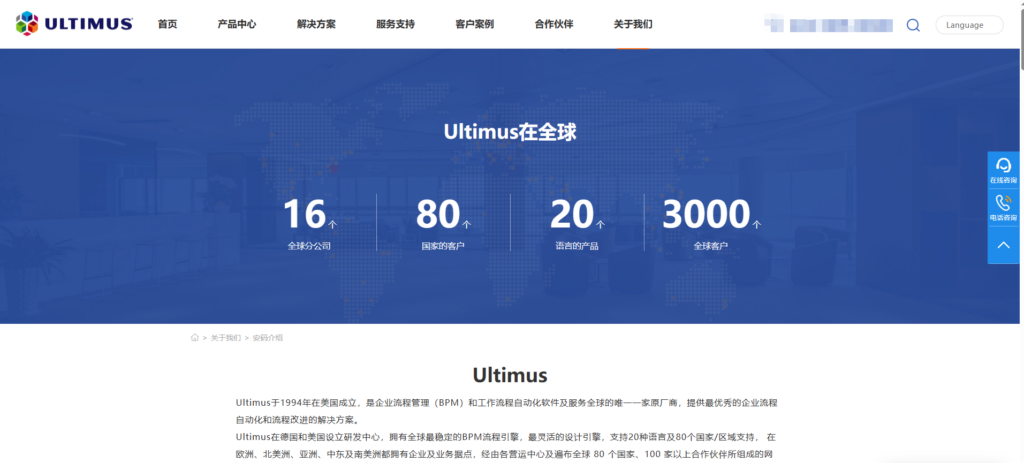Screen dimensions: 1024x463
Task: Click 安码介绍 breadcrumb link
Action: pos(268,338)
